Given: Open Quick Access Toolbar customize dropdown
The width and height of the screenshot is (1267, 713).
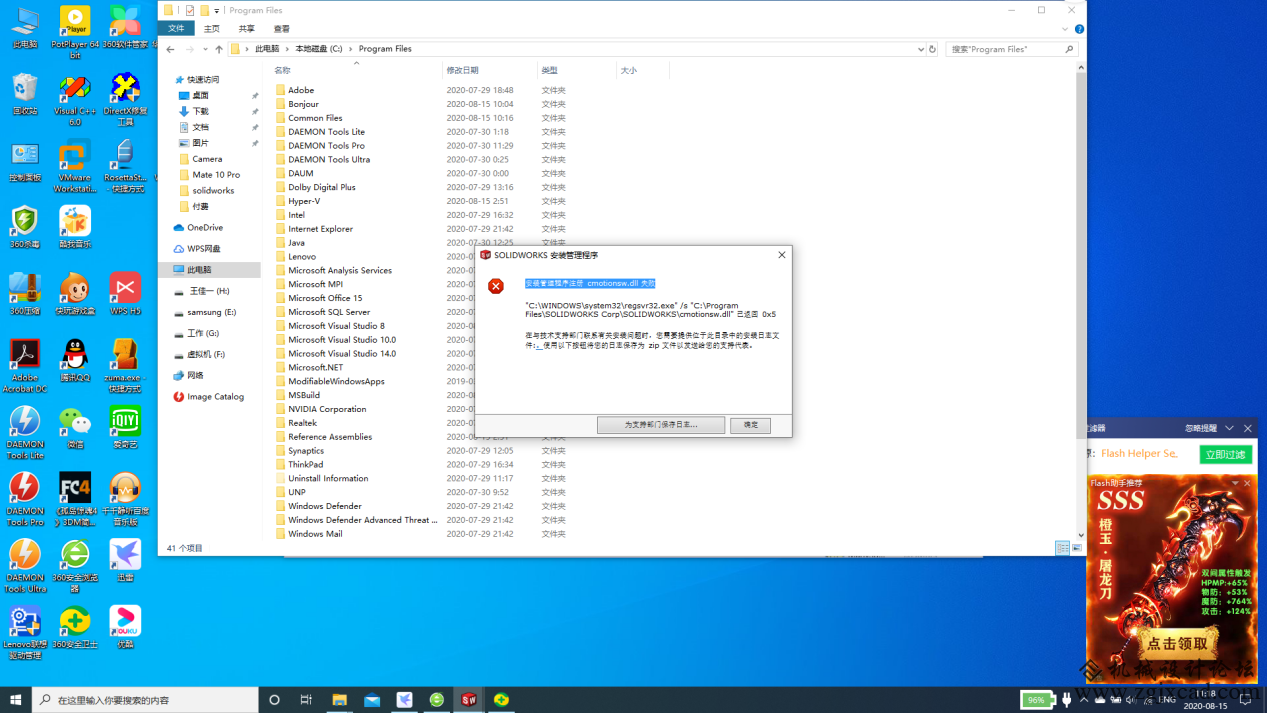Looking at the screenshot, I should (x=217, y=11).
